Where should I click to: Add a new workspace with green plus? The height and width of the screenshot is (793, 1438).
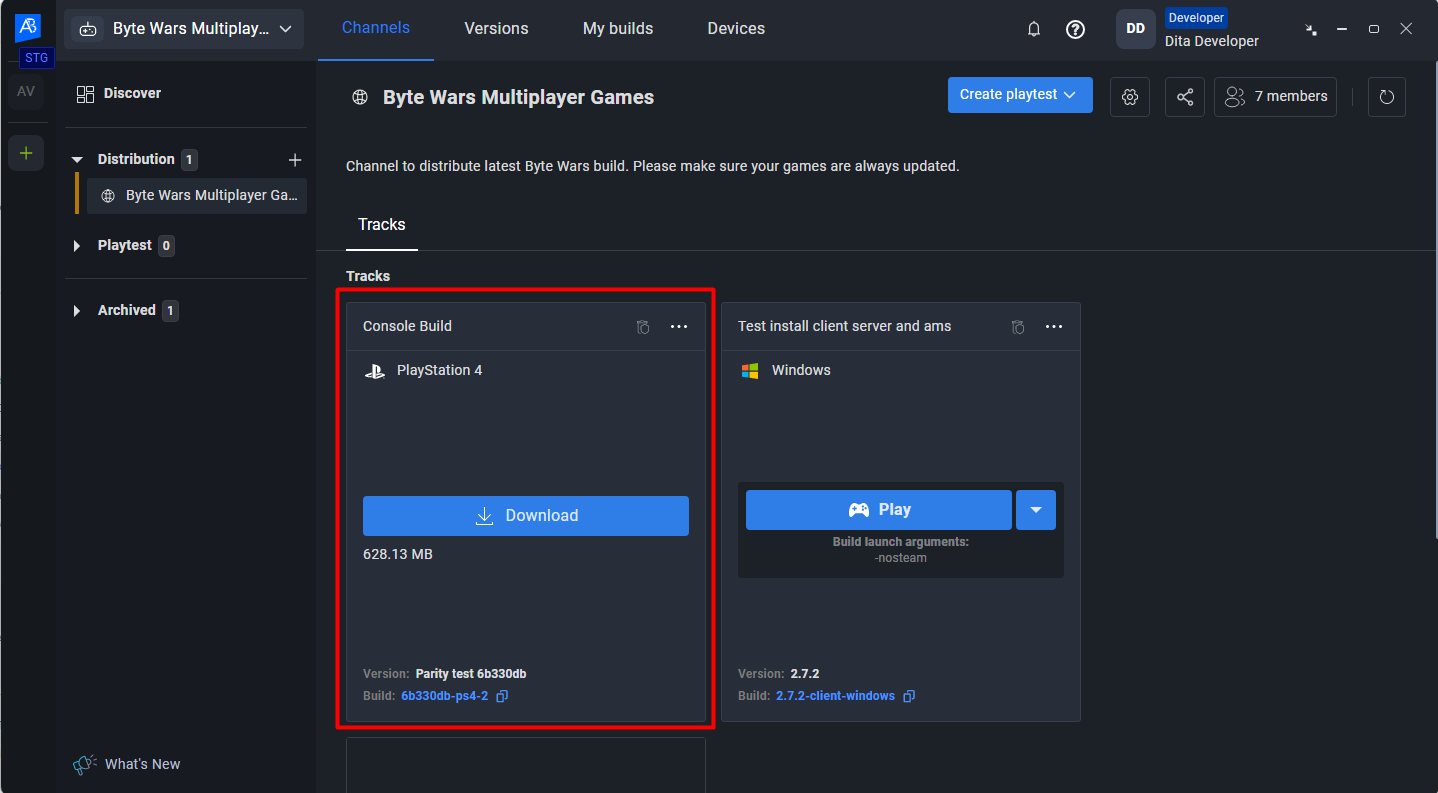pyautogui.click(x=26, y=153)
